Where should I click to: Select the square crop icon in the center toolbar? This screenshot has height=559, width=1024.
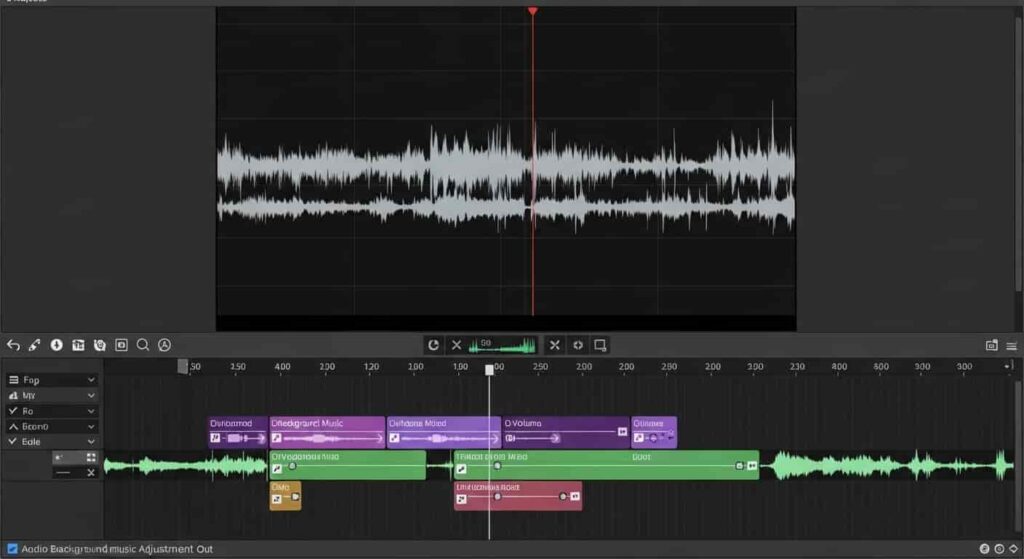[x=600, y=345]
